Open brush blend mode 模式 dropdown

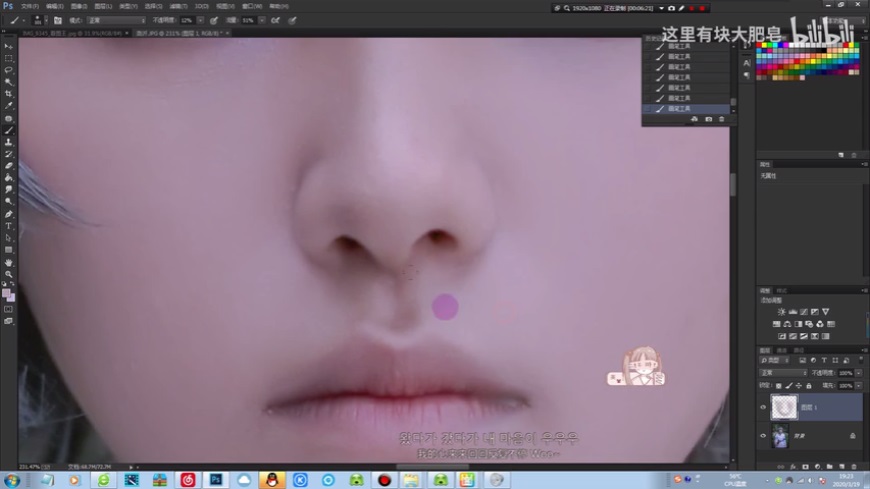(116, 21)
